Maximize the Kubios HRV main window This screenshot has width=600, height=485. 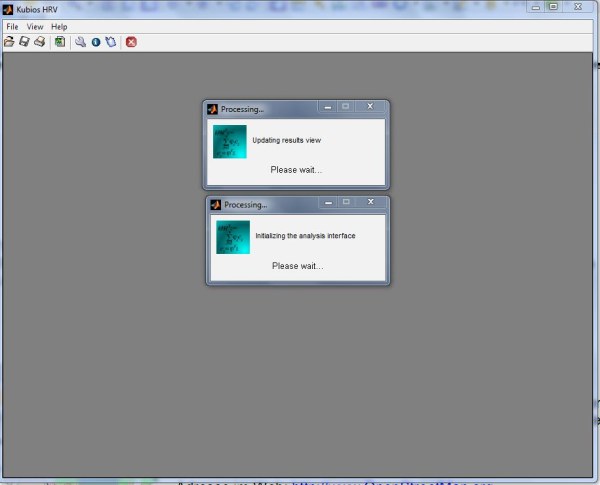click(x=553, y=7)
